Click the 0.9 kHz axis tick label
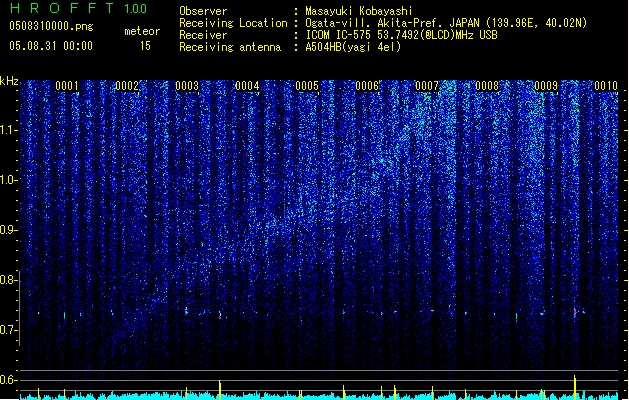 click(9, 230)
